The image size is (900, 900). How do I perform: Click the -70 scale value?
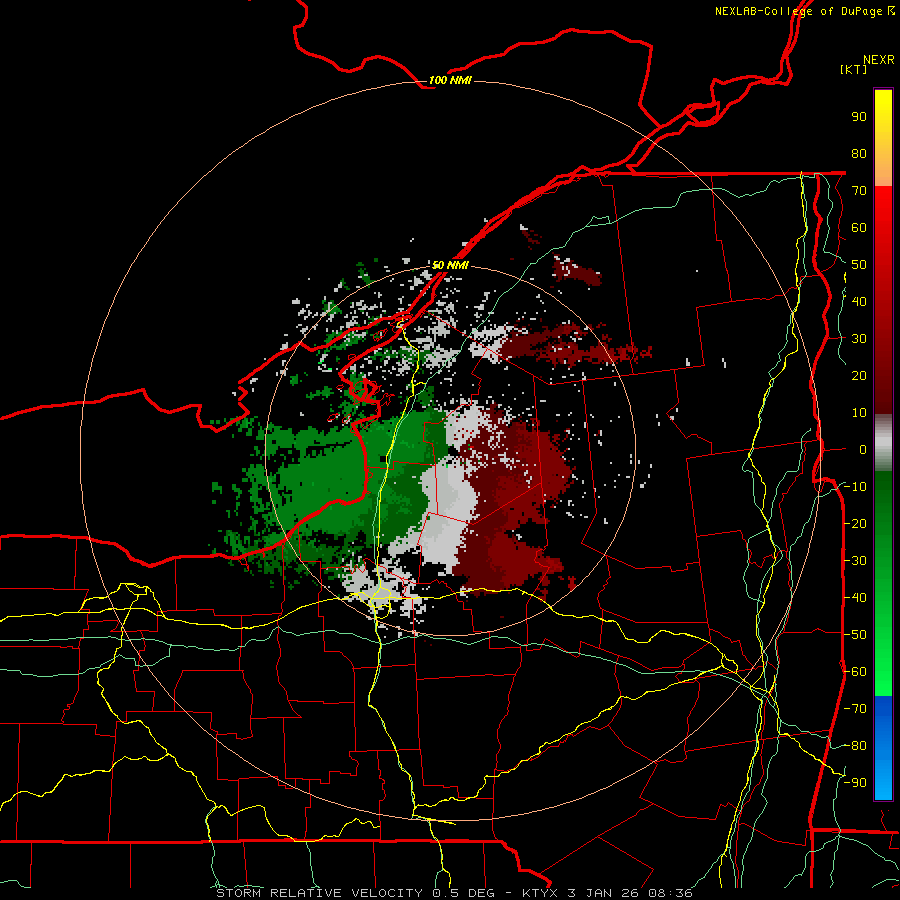click(855, 709)
